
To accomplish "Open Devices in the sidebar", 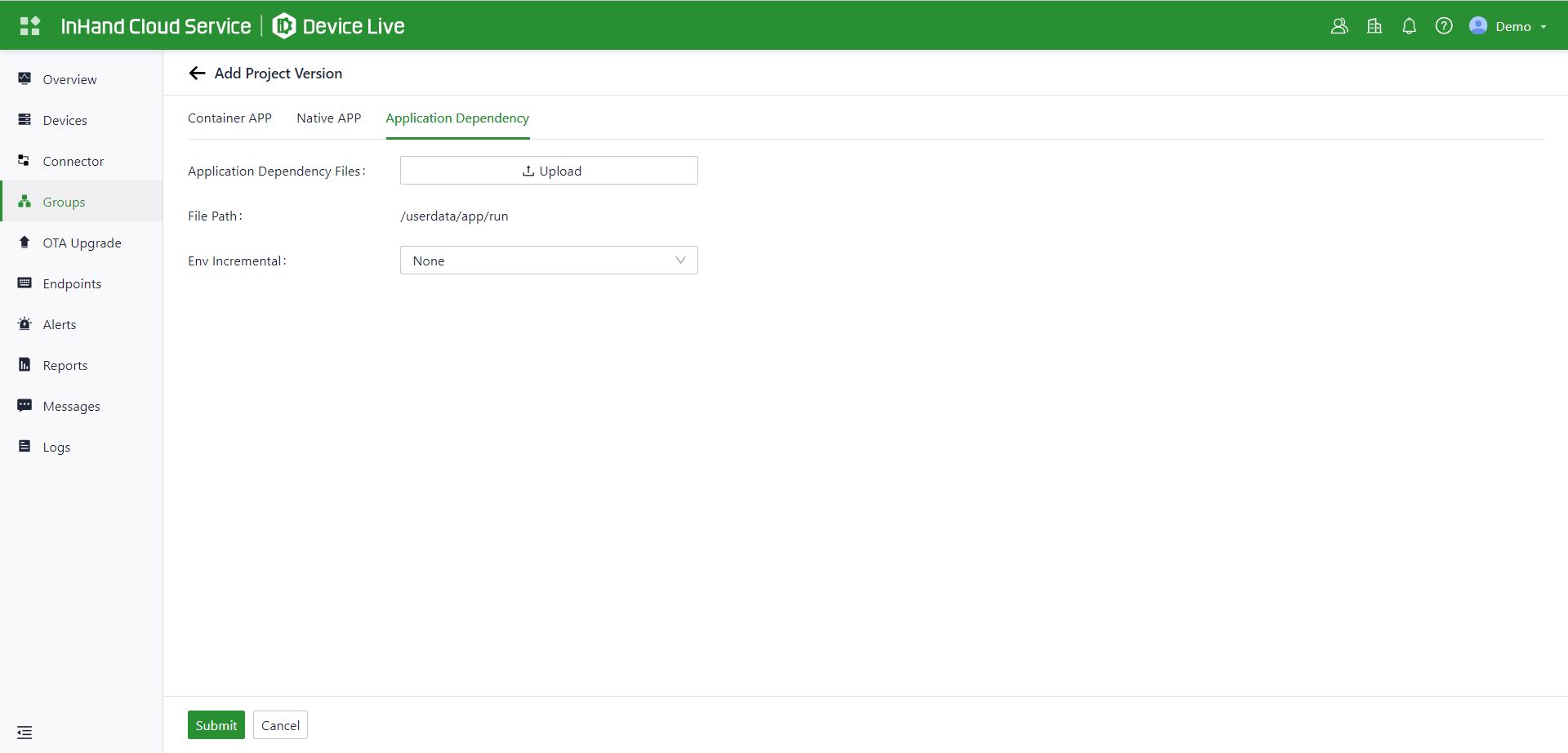I will [x=65, y=120].
